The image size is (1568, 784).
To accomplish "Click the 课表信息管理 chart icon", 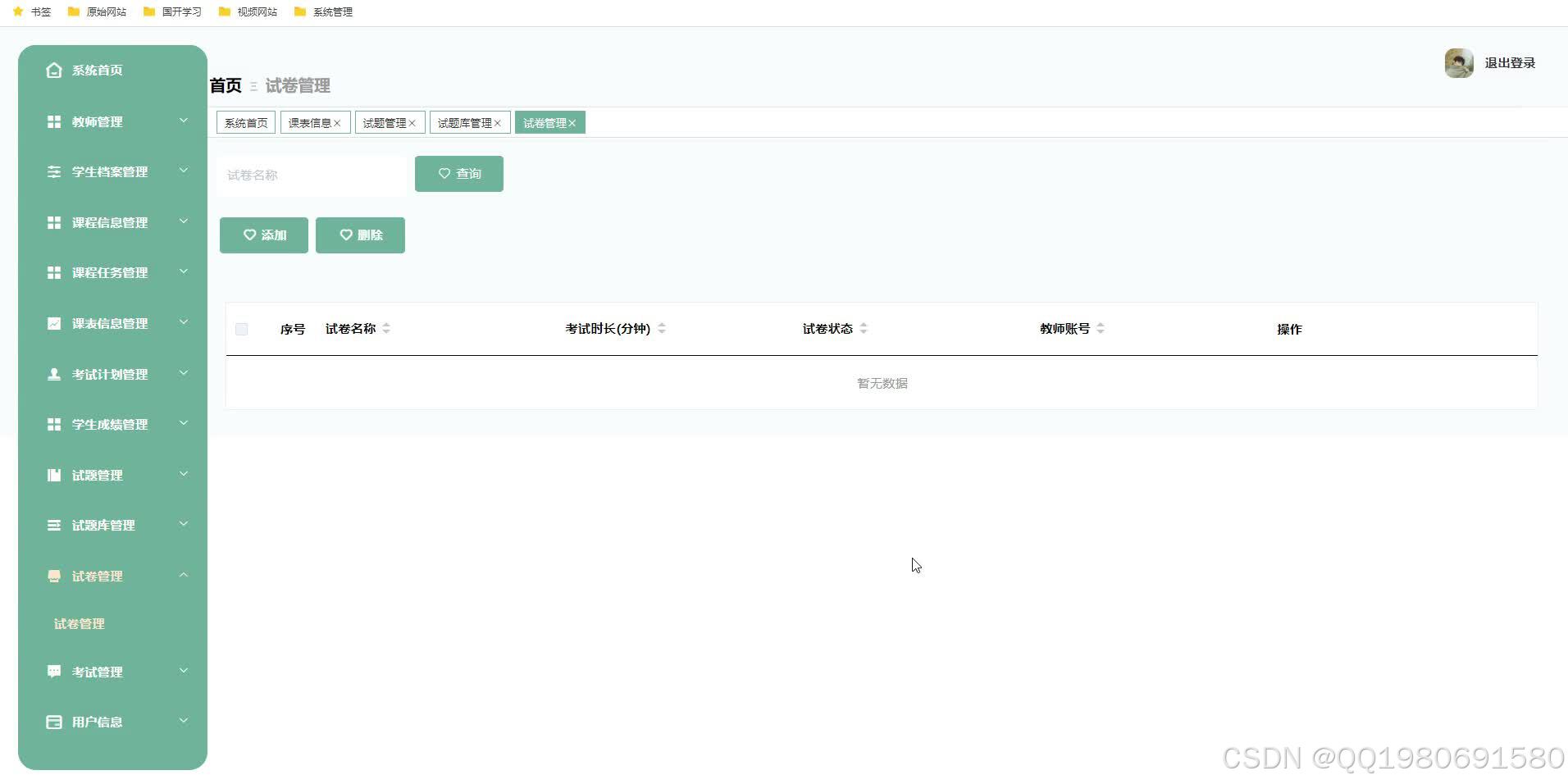I will click(x=54, y=324).
